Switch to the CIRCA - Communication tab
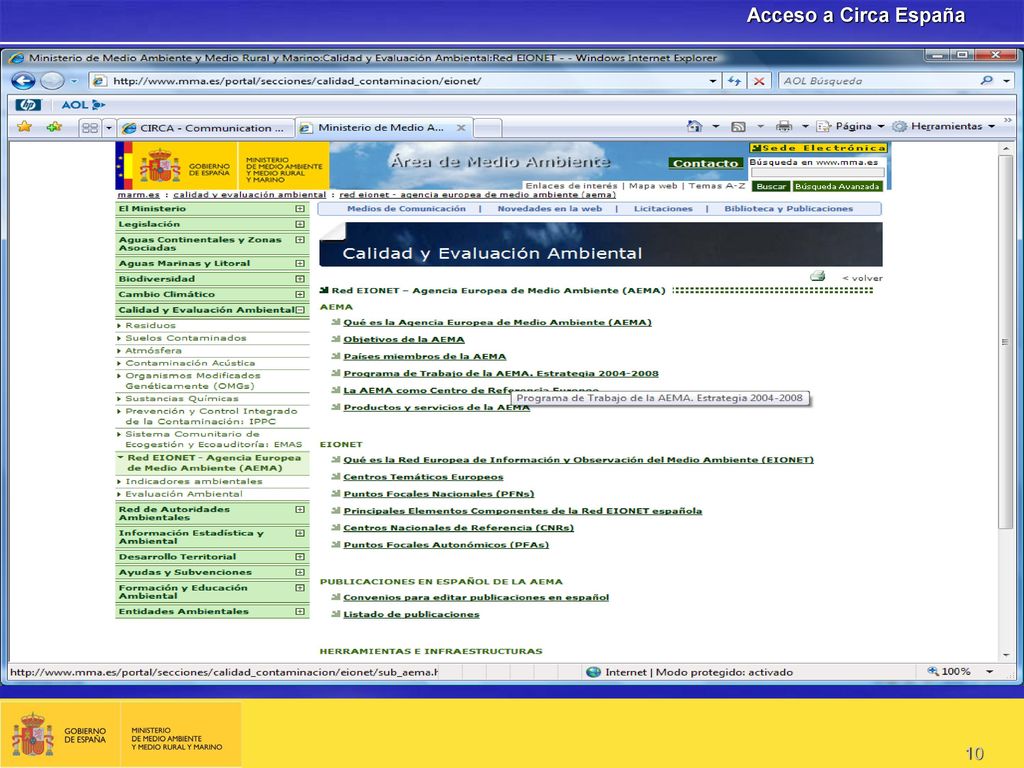Screen dimensions: 1024x768 (x=206, y=128)
